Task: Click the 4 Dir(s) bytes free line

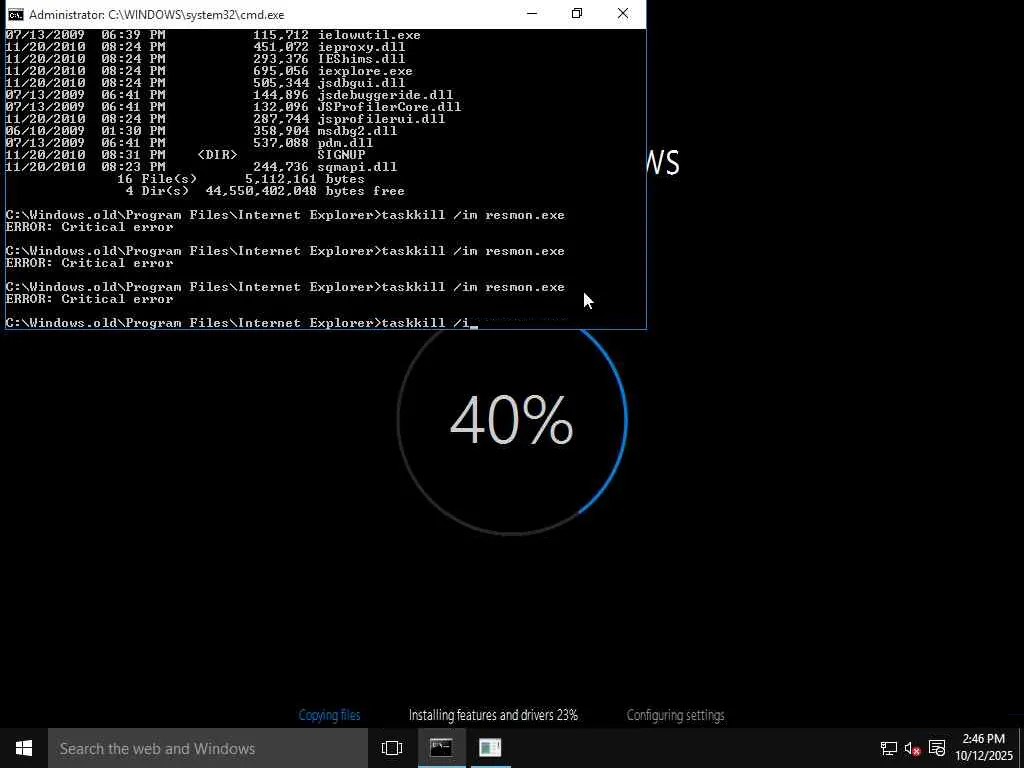Action: 264,191
